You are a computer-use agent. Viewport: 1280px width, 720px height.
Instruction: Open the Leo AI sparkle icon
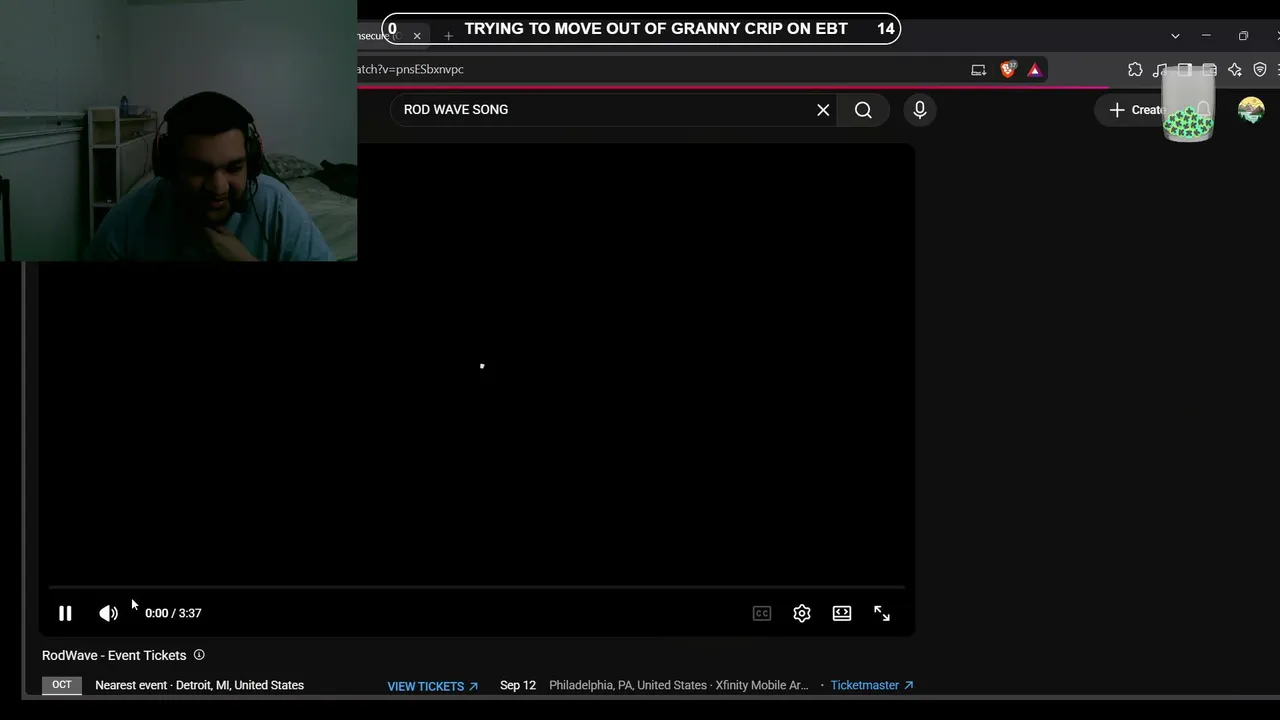click(x=1235, y=69)
